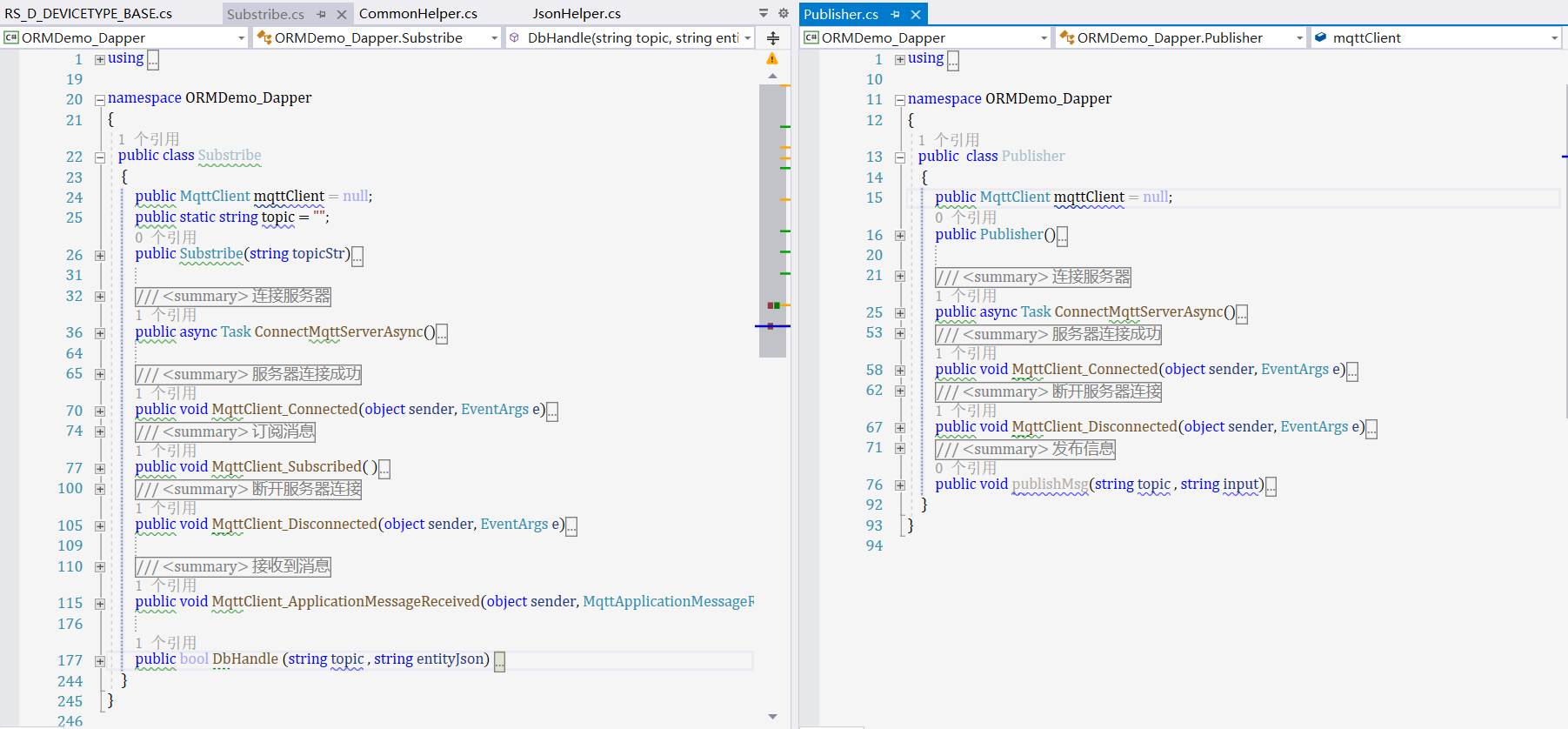Expand ConnectMqttServerAsync at line 36 in Substribe.cs

(100, 333)
